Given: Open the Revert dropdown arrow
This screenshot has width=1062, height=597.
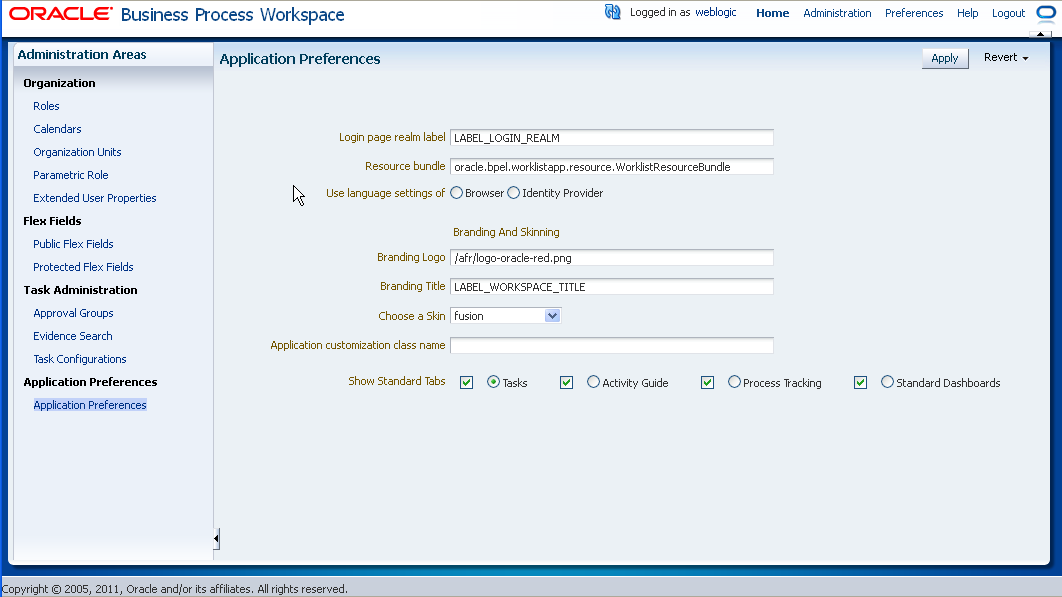Looking at the screenshot, I should tap(1025, 58).
